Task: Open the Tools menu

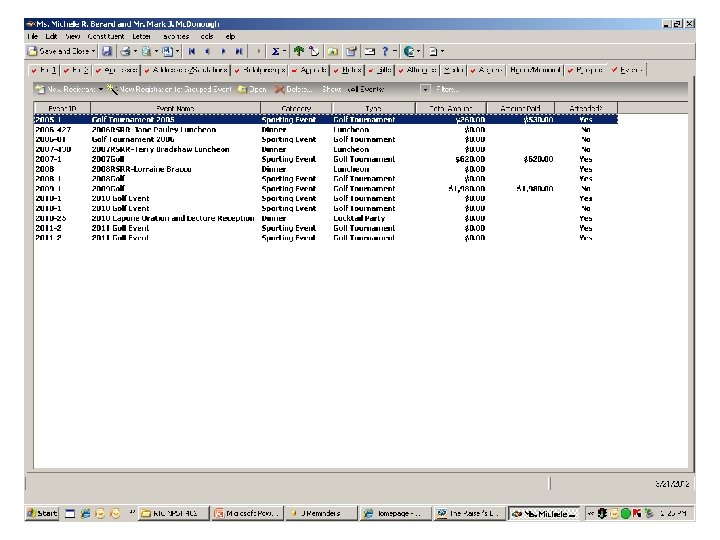Action: pyautogui.click(x=207, y=36)
